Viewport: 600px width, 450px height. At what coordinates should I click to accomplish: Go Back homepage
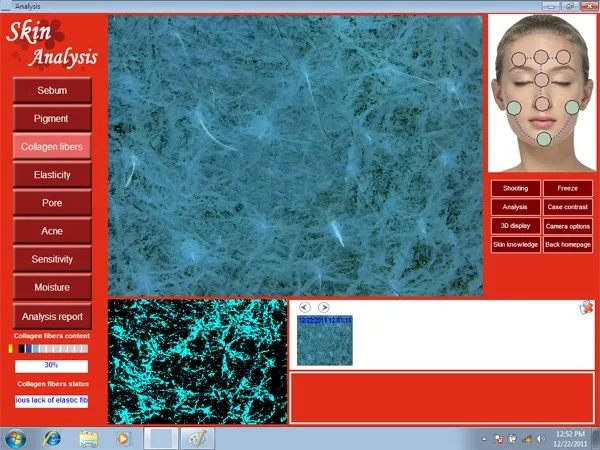tap(567, 245)
